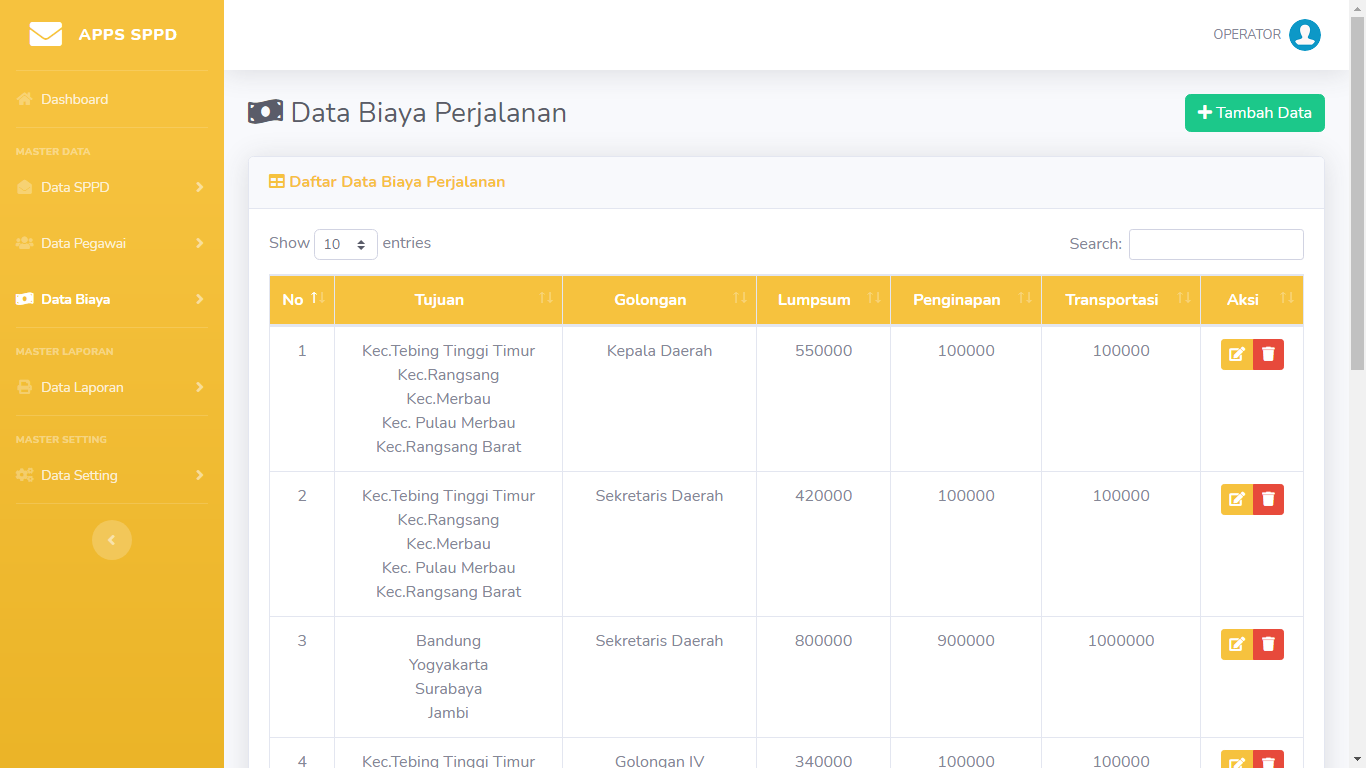
Task: Click table icon beside Daftar Data heading
Action: pyautogui.click(x=277, y=182)
